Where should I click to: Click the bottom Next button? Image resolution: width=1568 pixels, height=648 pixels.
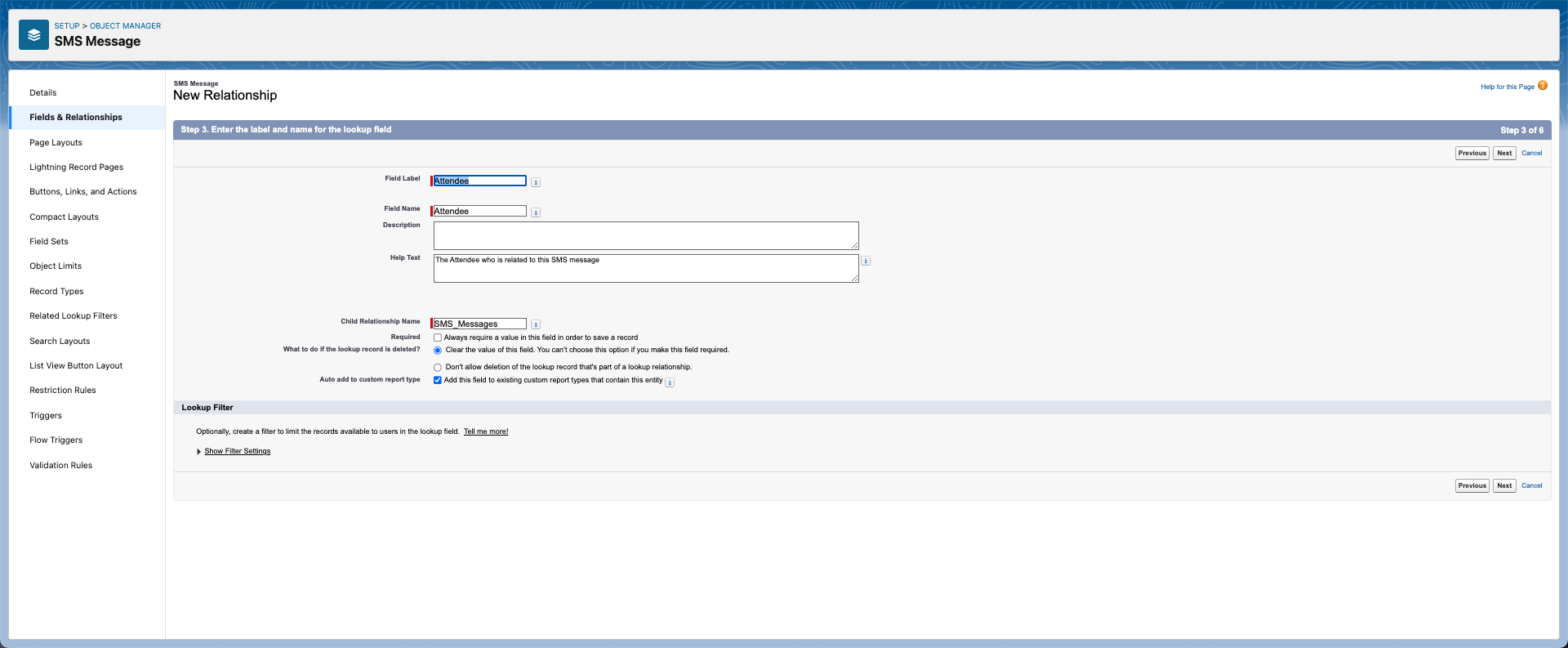coord(1504,485)
